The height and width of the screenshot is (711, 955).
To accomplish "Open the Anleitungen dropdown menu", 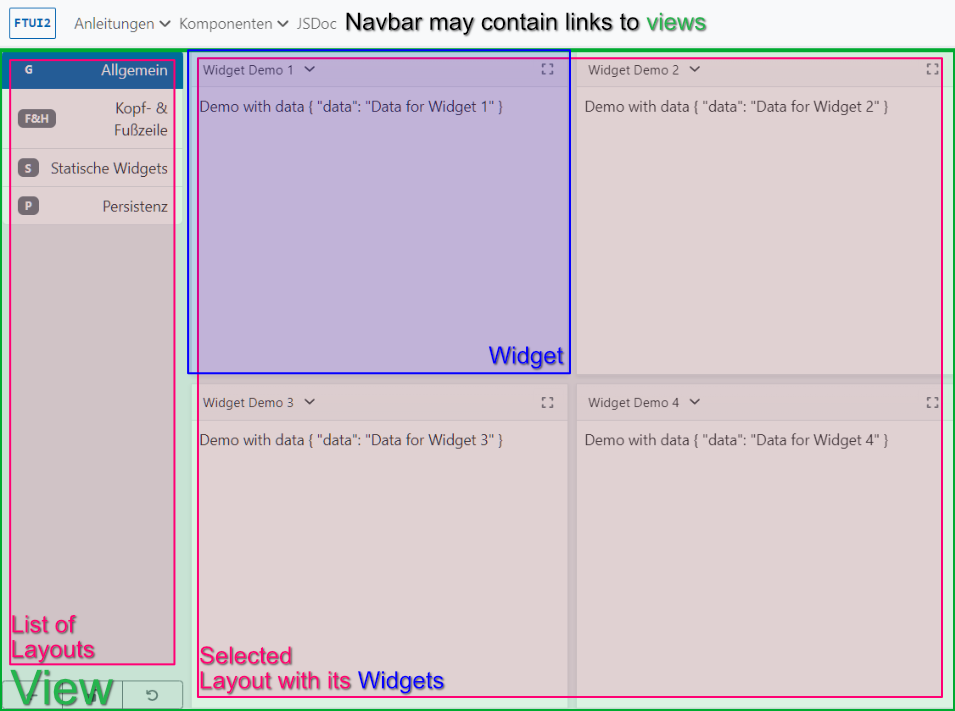I will (121, 23).
